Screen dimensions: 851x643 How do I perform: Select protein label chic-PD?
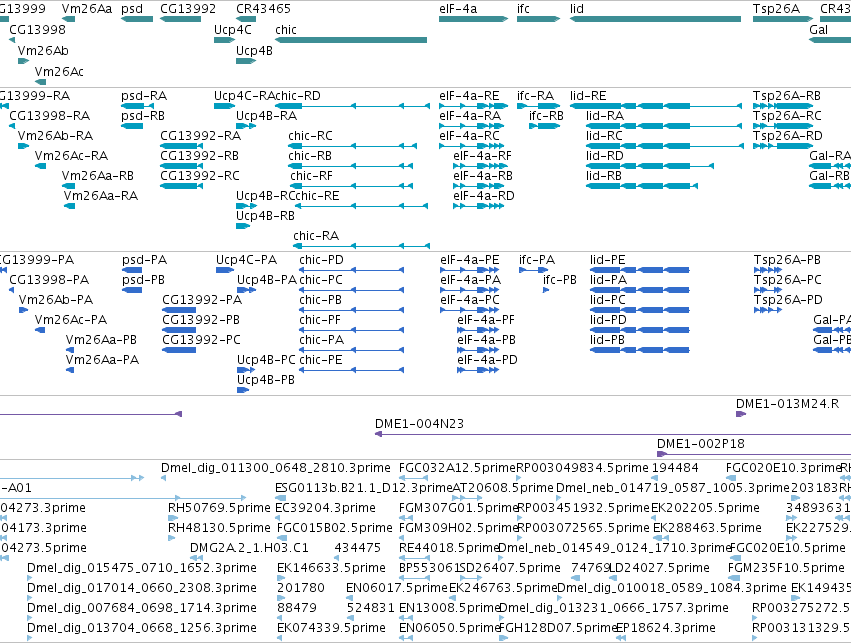(x=321, y=260)
